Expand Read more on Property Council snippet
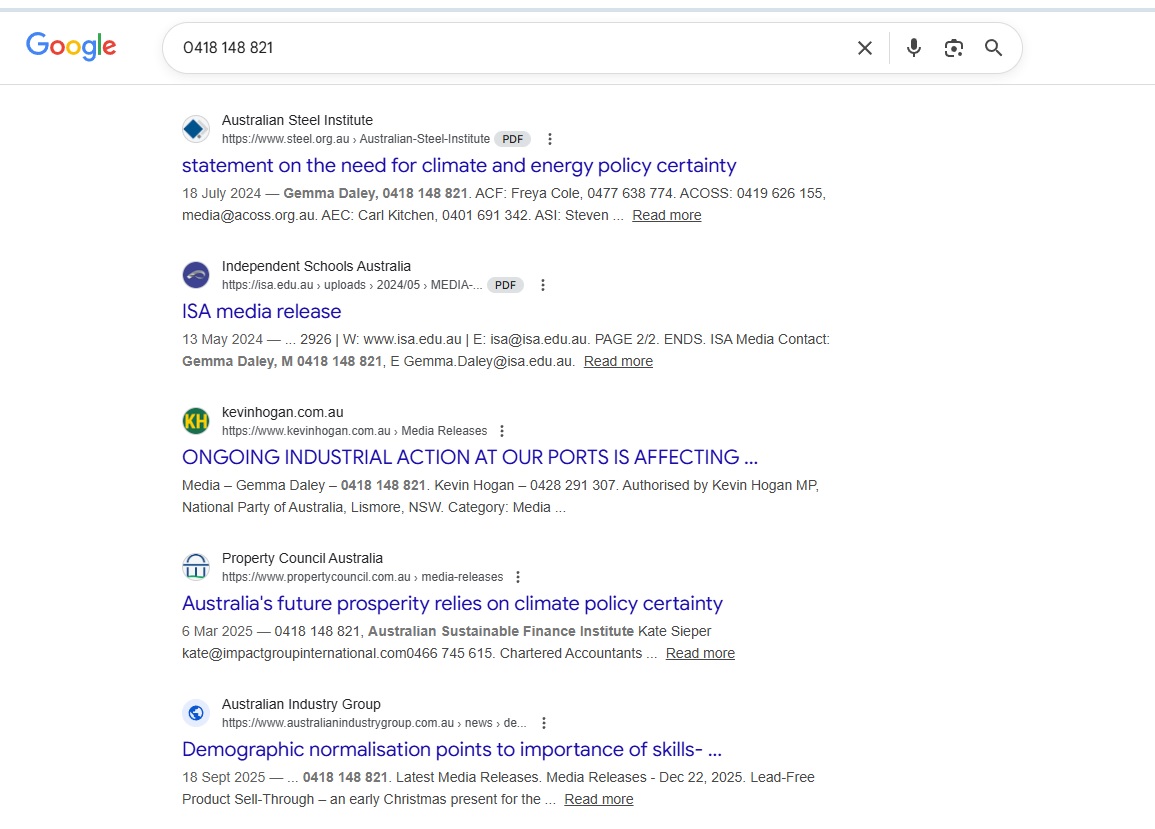The height and width of the screenshot is (829, 1155). click(x=700, y=653)
